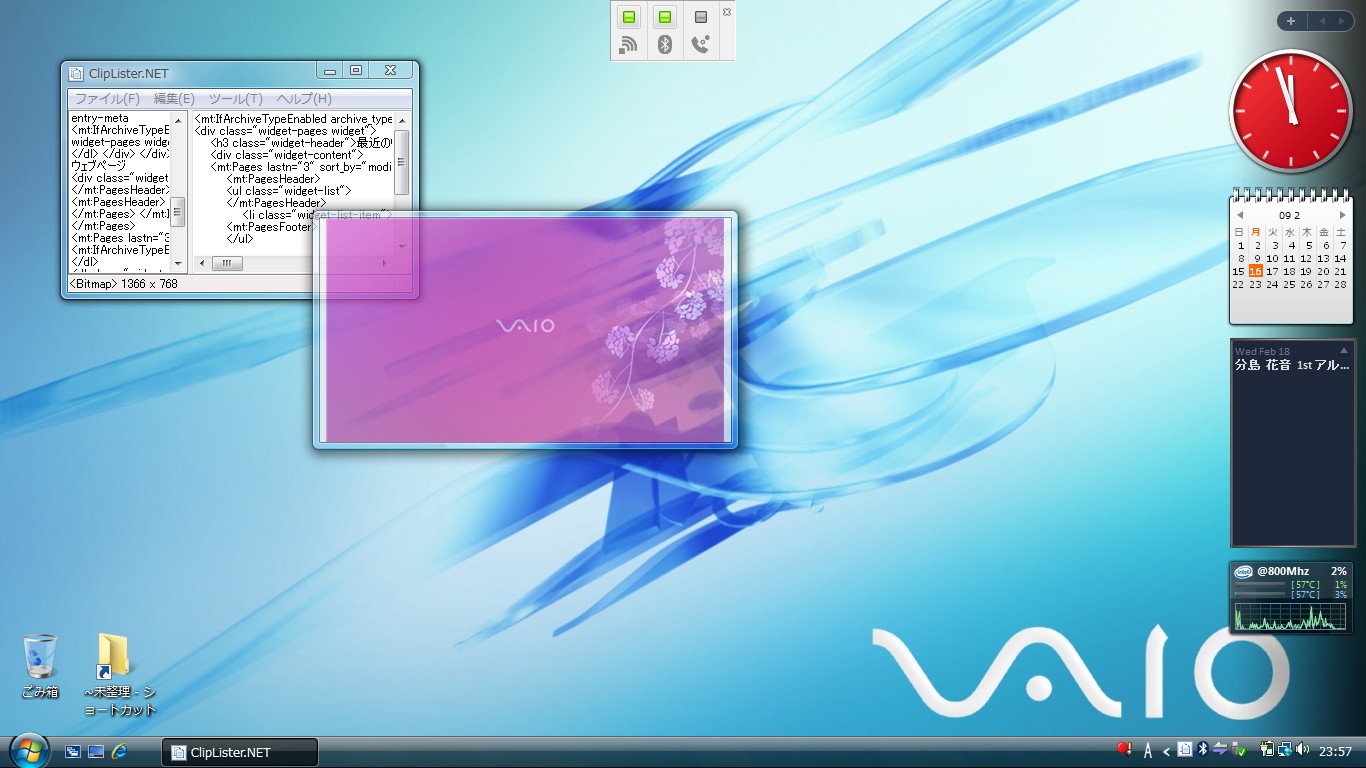Click the phone WAN icon in wireless panel
Viewport: 1366px width, 768px height.
coord(701,45)
